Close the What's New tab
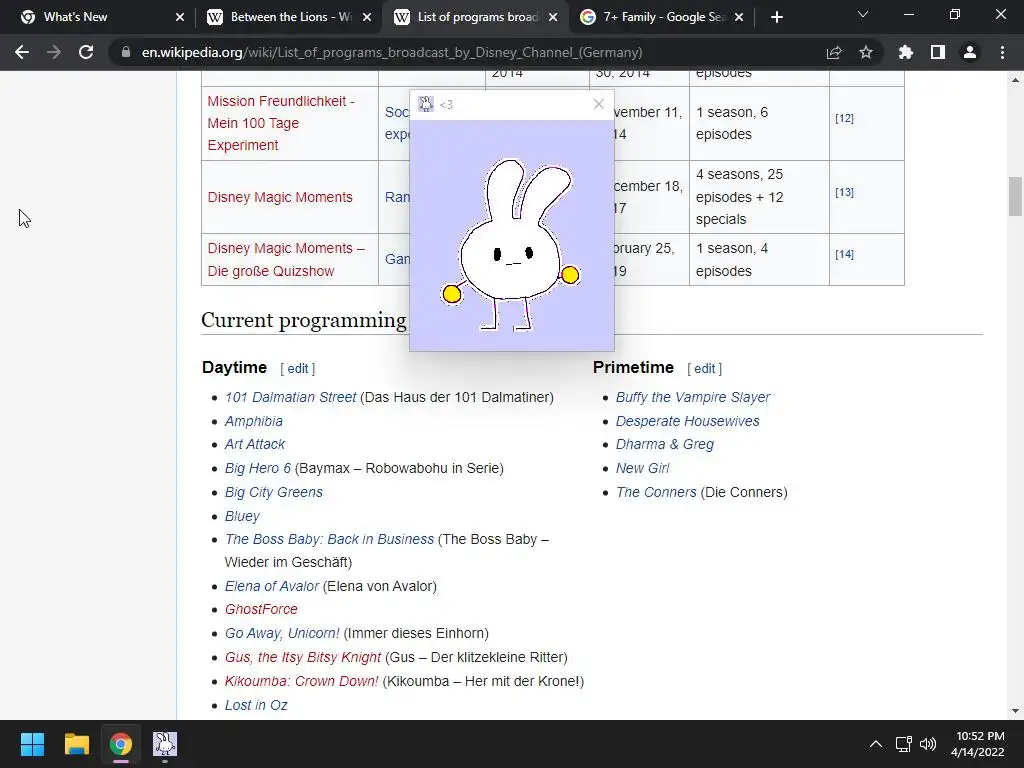The image size is (1024, 768). coord(180,17)
